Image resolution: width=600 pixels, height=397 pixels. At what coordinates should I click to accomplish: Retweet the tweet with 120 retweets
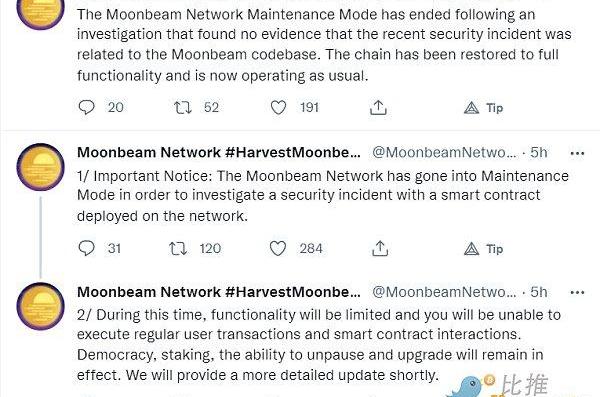point(178,248)
